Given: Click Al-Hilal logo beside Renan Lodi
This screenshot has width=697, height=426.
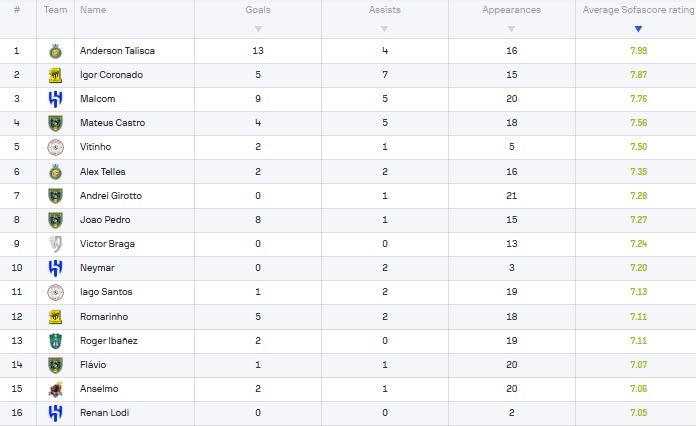Looking at the screenshot, I should tap(55, 413).
